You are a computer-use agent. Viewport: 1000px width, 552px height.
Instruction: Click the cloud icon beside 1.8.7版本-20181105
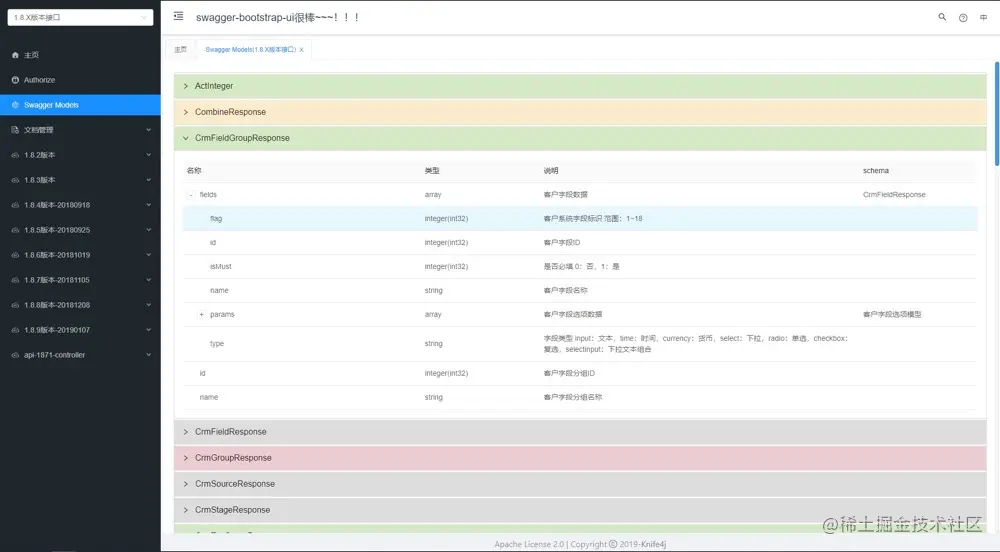pos(15,280)
